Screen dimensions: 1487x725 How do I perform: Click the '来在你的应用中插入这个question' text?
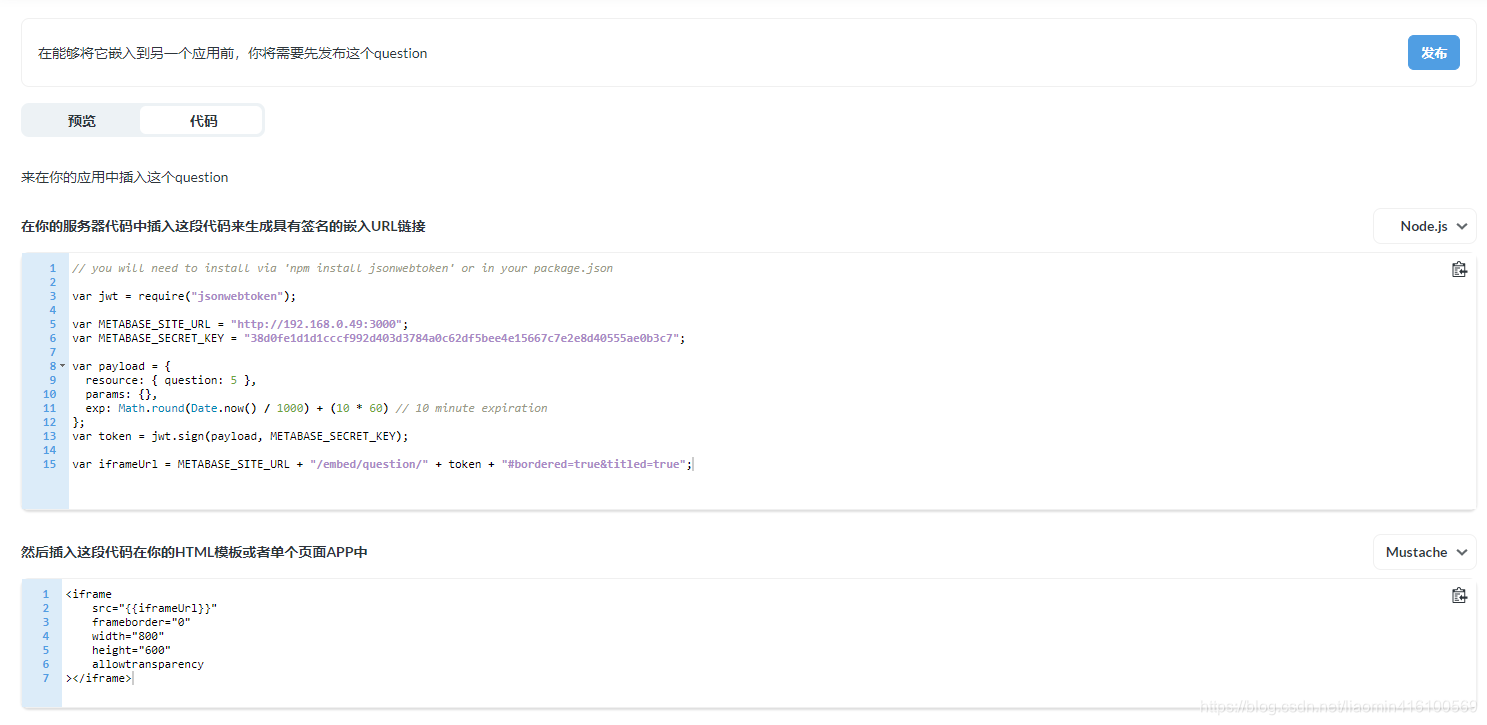coord(125,177)
